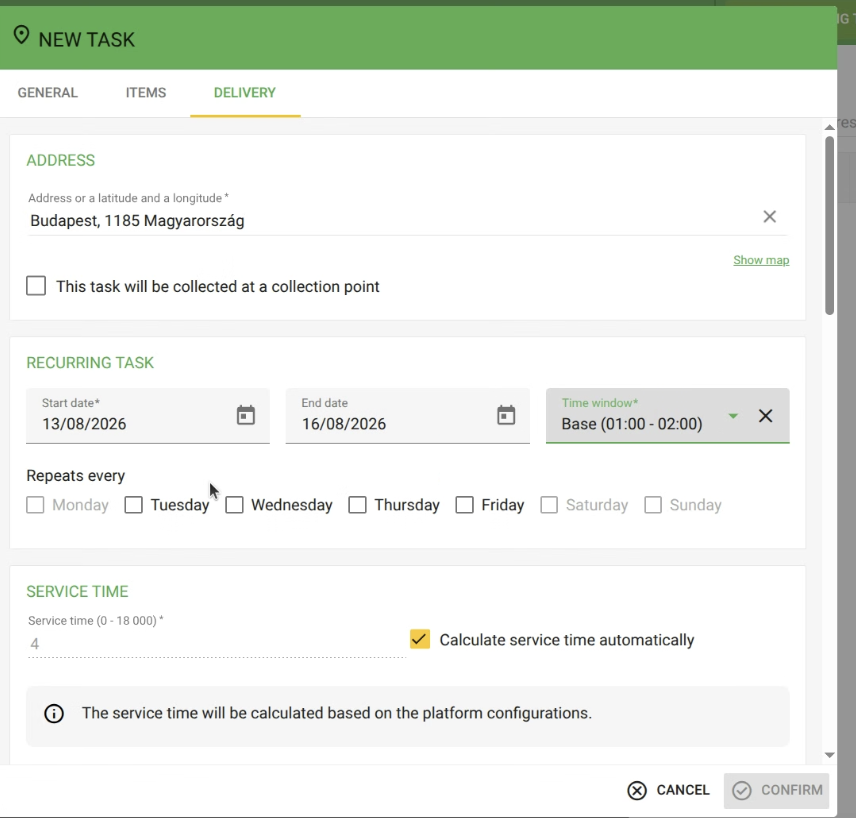
Task: Clear the Time window selection
Action: [x=765, y=416]
